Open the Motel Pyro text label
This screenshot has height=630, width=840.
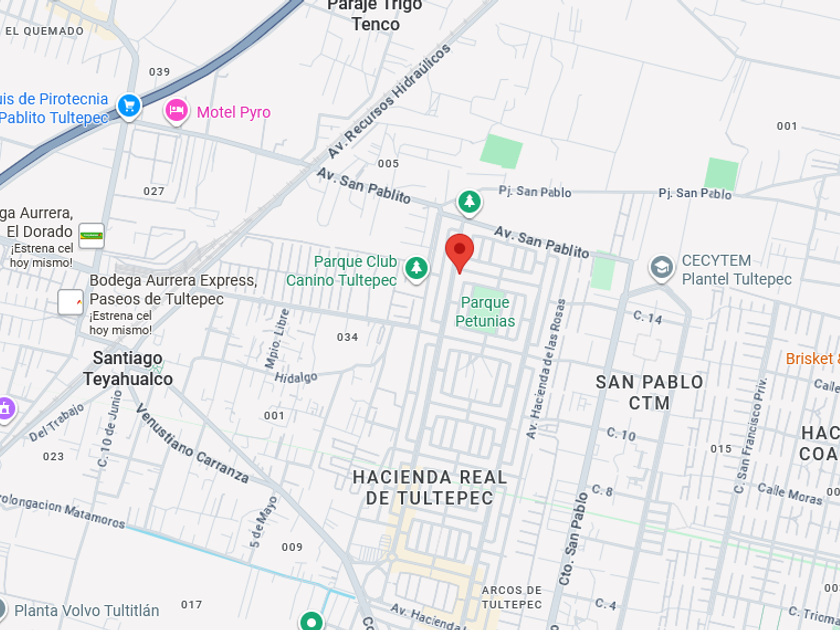pos(234,112)
